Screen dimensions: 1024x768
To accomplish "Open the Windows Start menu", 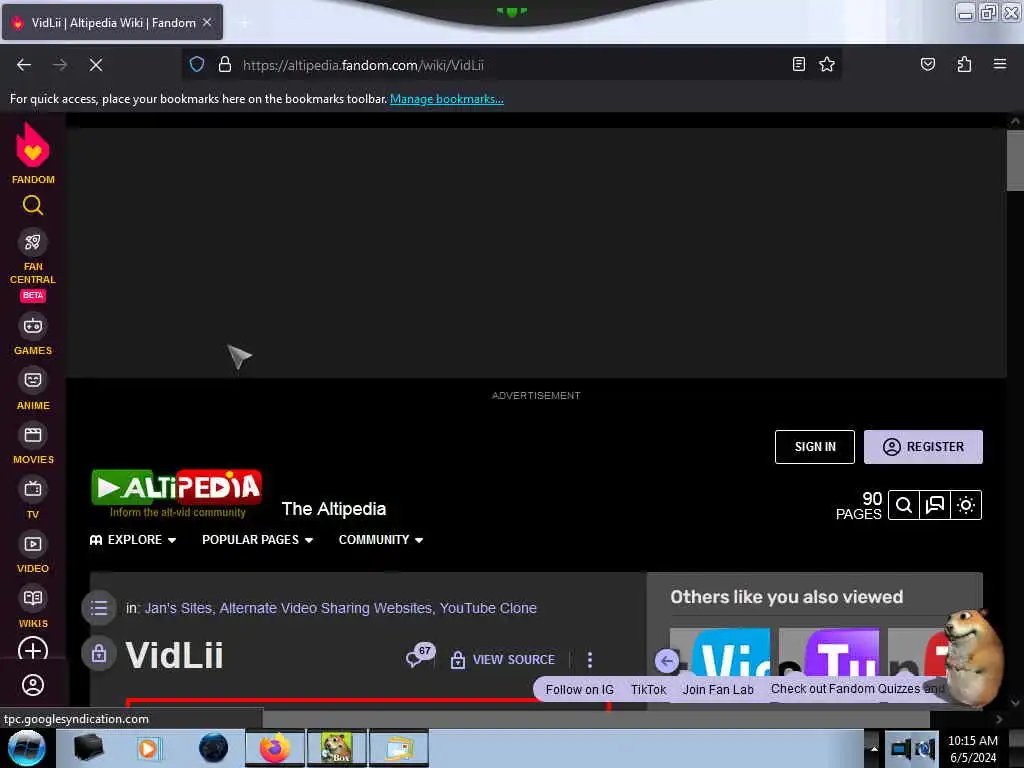I will (x=27, y=748).
